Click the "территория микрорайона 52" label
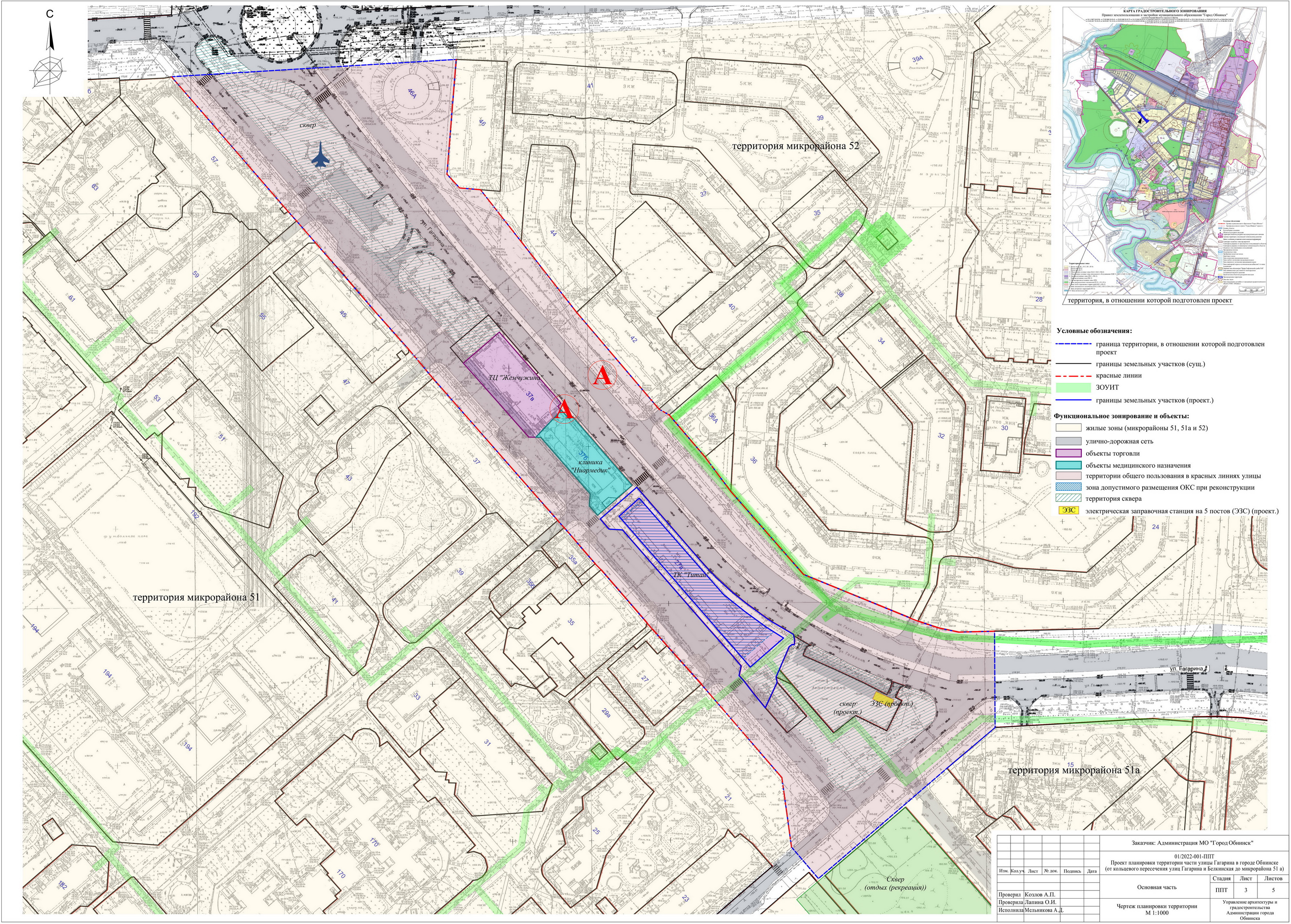Image resolution: width=1291 pixels, height=924 pixels. tap(795, 146)
